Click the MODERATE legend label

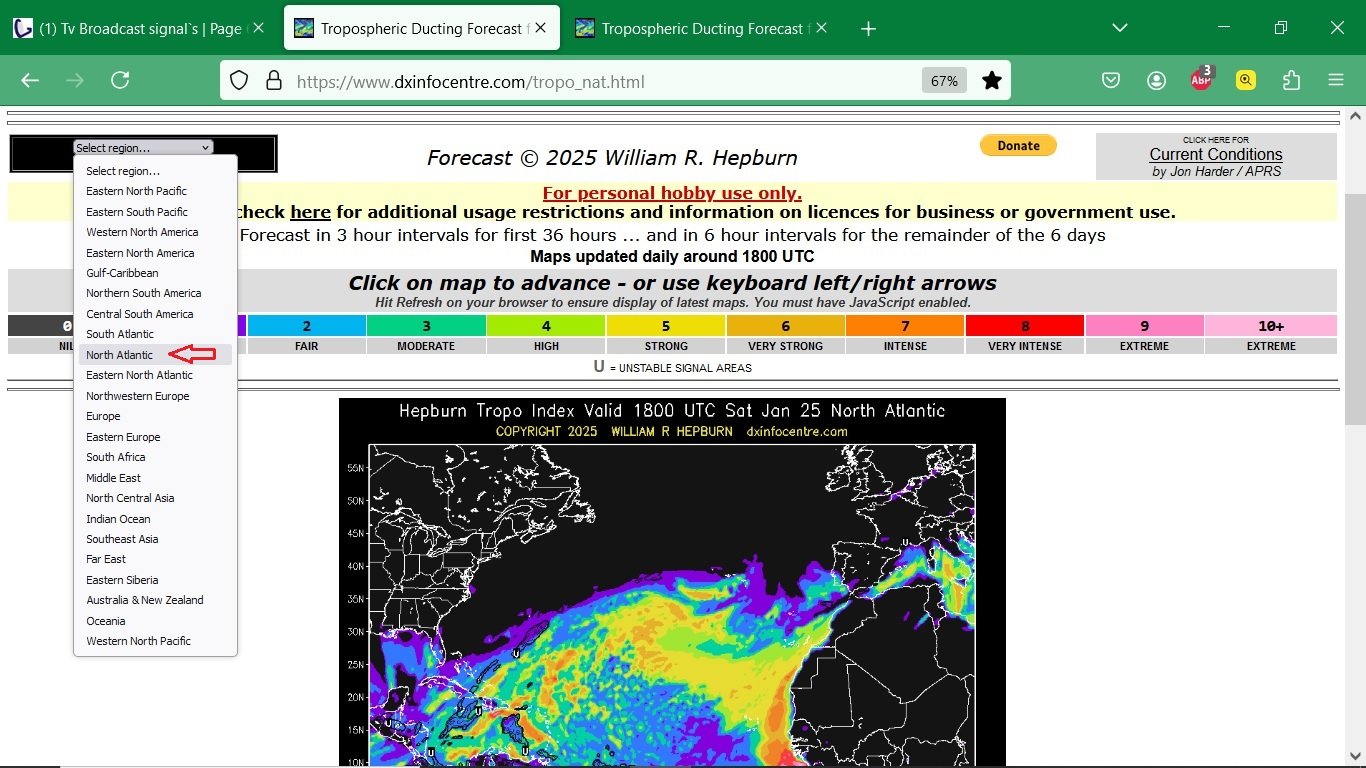[426, 346]
